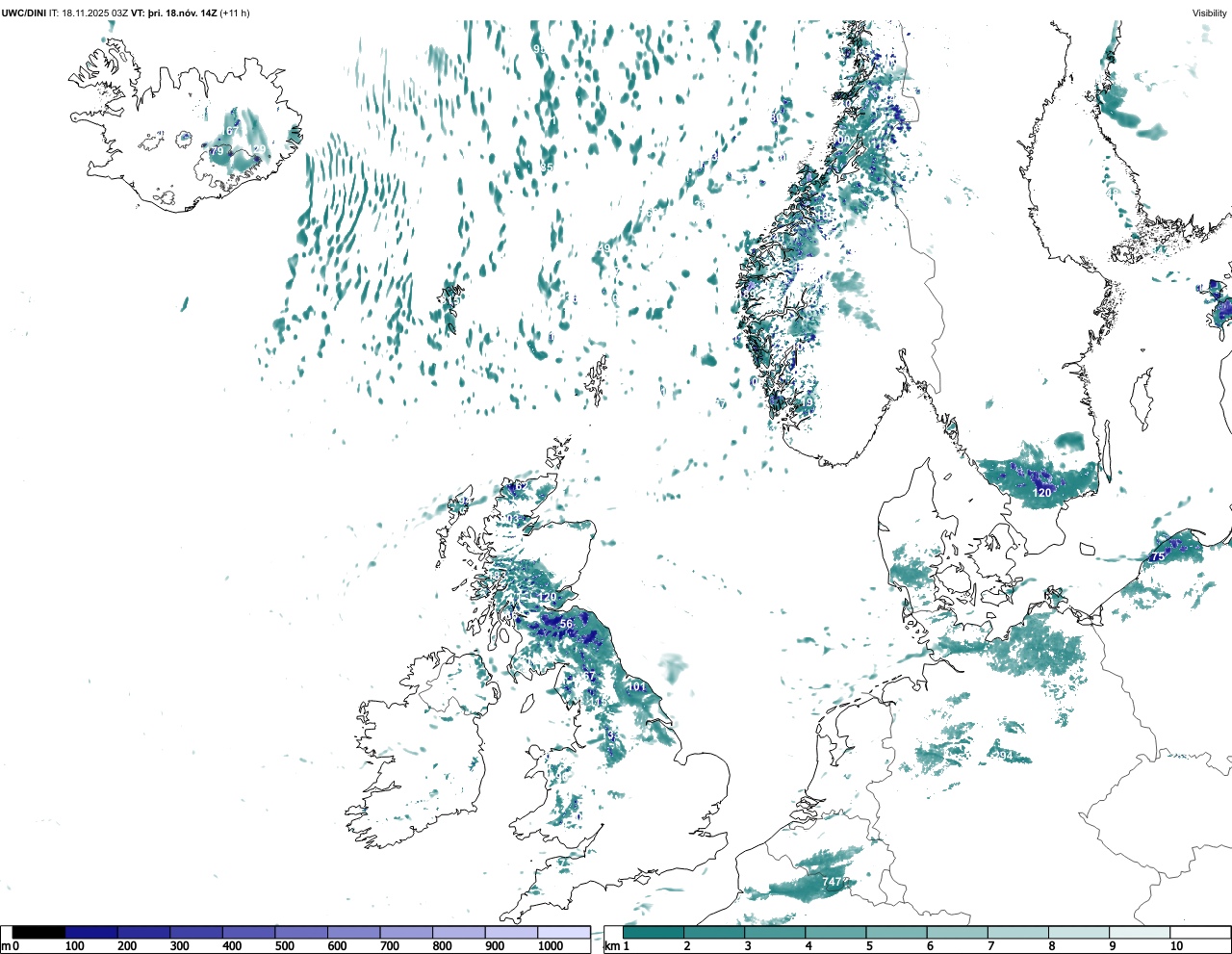Choose the 5–6 km legend color swatch
1232x954 pixels.
pos(897,932)
